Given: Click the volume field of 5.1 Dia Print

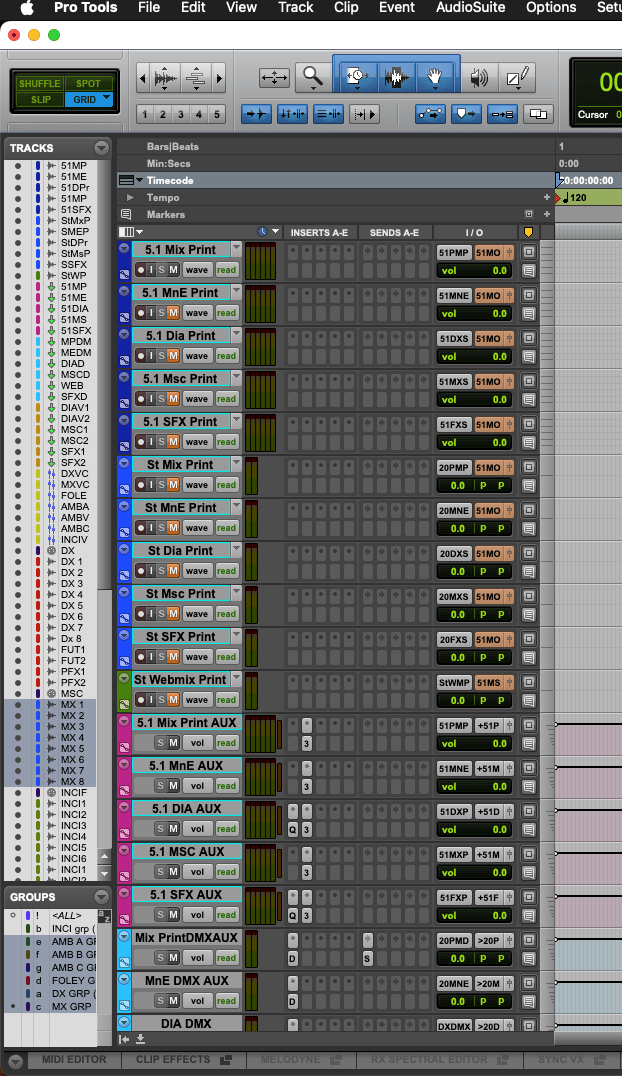Looking at the screenshot, I should 474,356.
